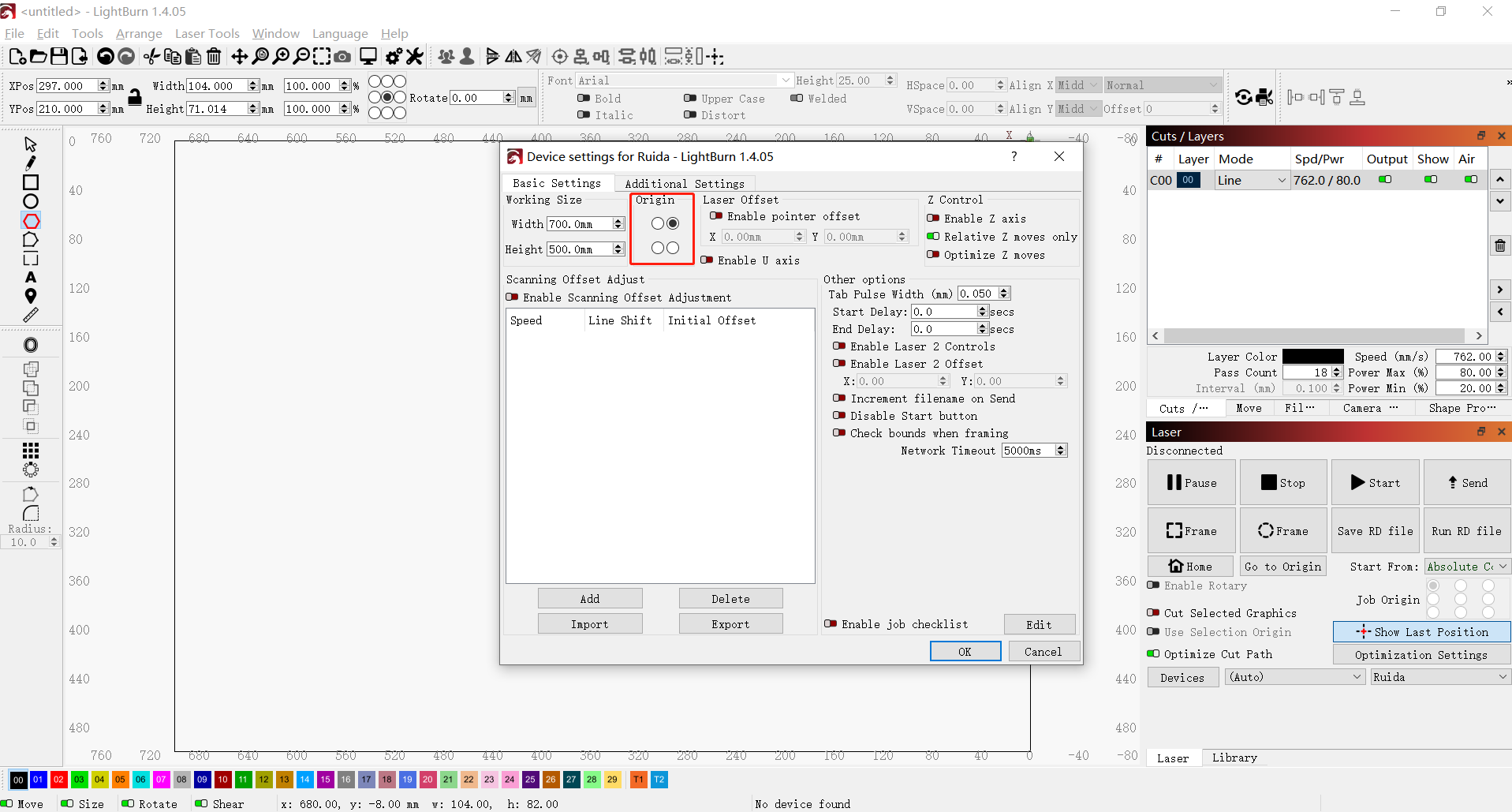The image size is (1512, 812).
Task: Select the Ellipse tool
Action: coord(31,201)
